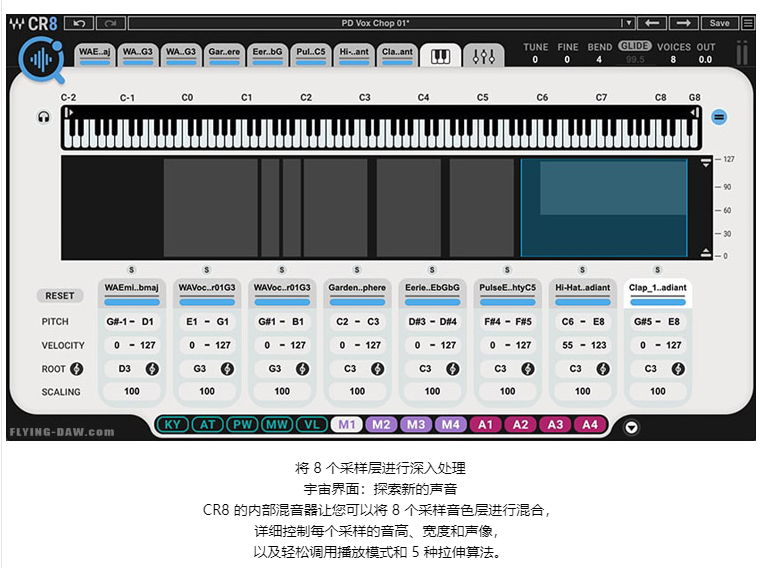Select the VL modulation source
This screenshot has height=568, width=762.
[312, 425]
